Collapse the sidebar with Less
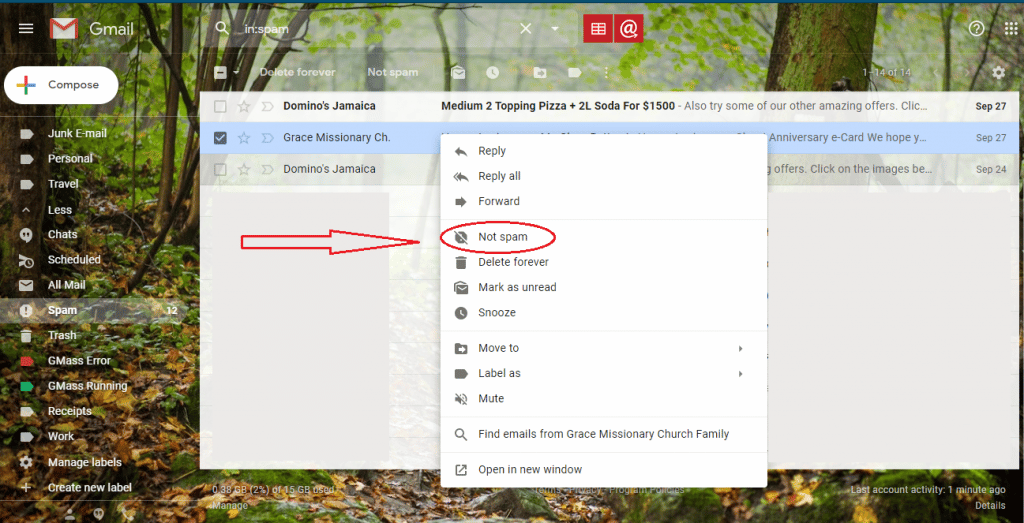This screenshot has width=1024, height=523. [59, 210]
